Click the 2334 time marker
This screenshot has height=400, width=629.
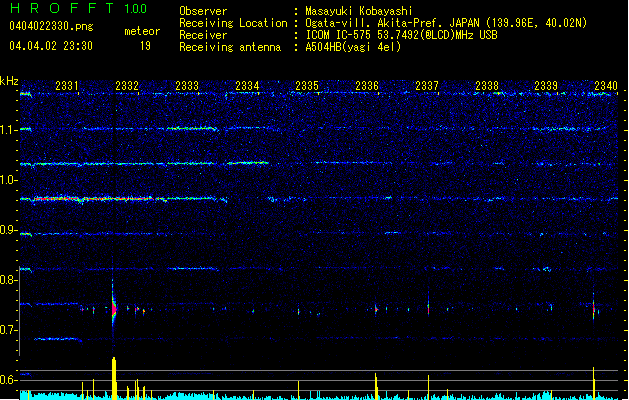pos(247,86)
